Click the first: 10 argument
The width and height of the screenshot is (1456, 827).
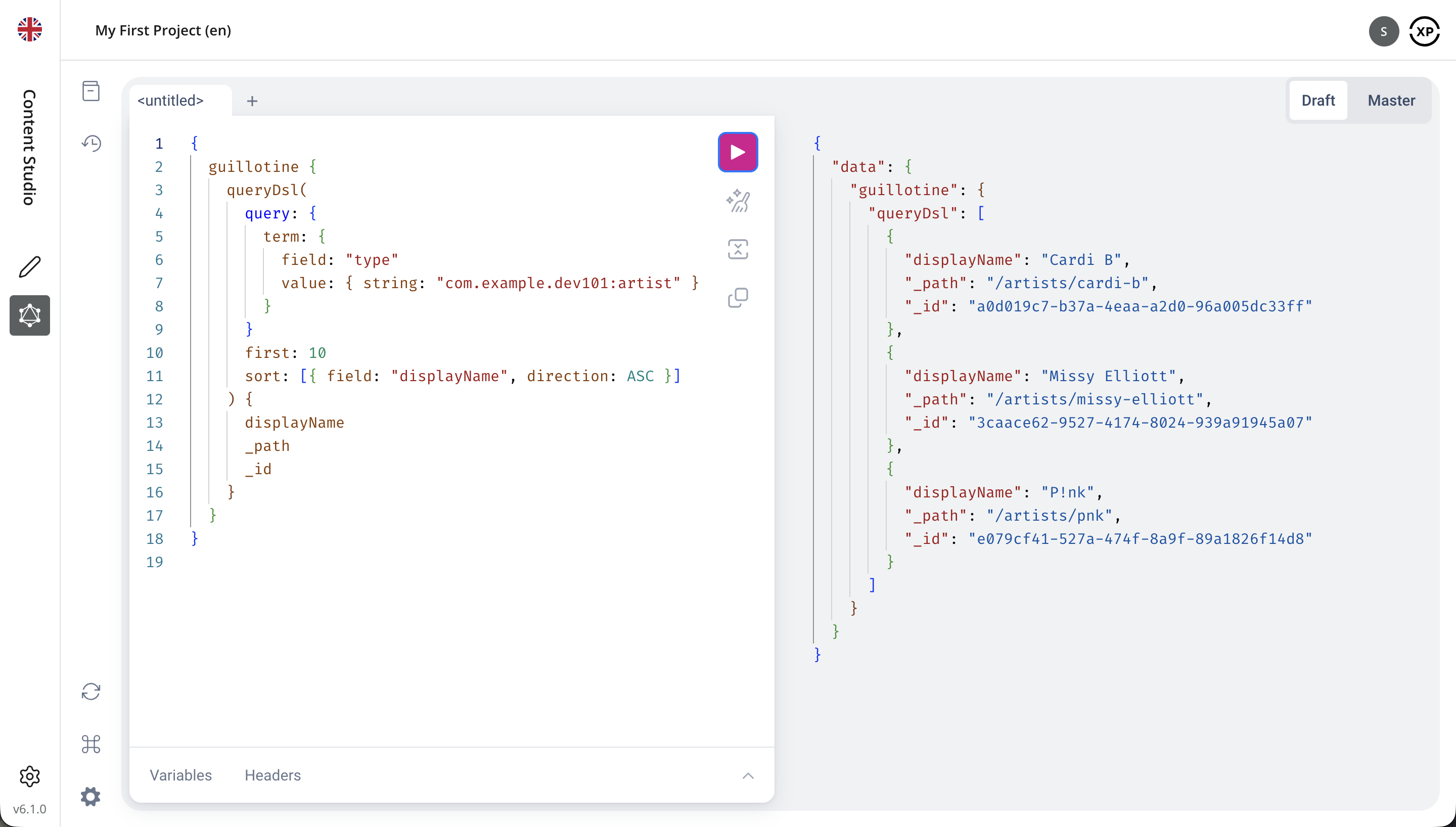pos(285,353)
